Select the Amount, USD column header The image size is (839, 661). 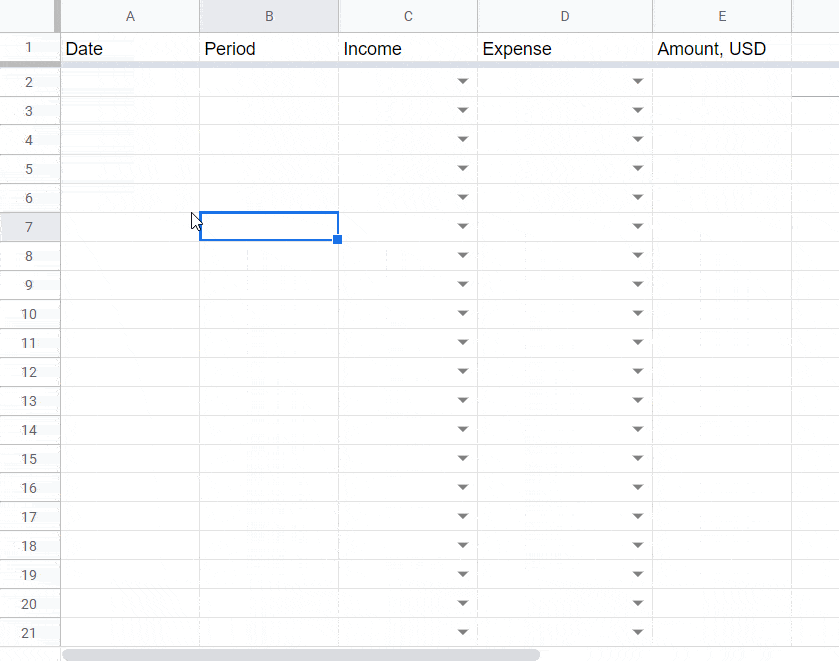coord(722,16)
